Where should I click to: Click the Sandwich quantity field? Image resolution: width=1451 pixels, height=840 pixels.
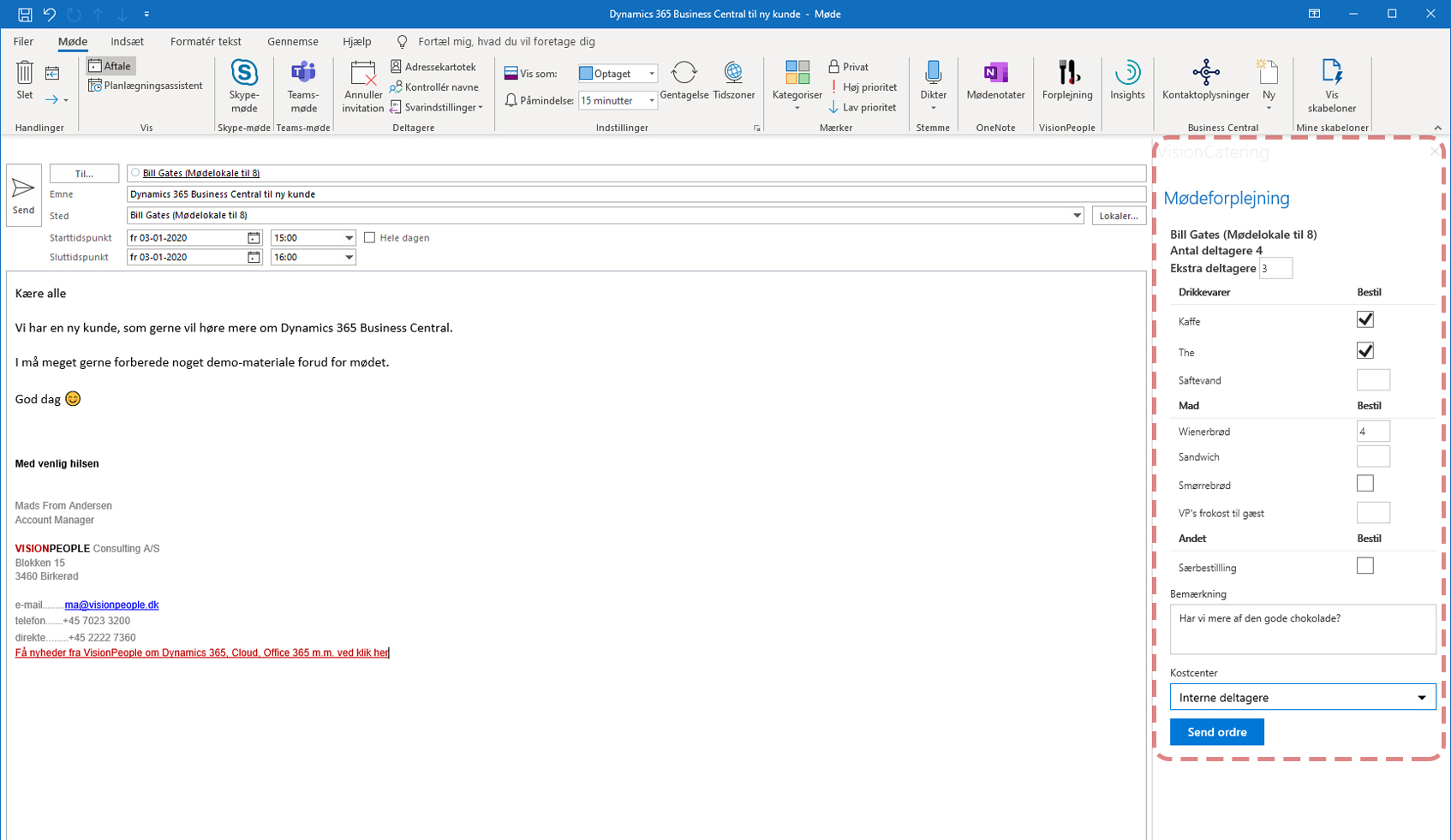(1373, 456)
